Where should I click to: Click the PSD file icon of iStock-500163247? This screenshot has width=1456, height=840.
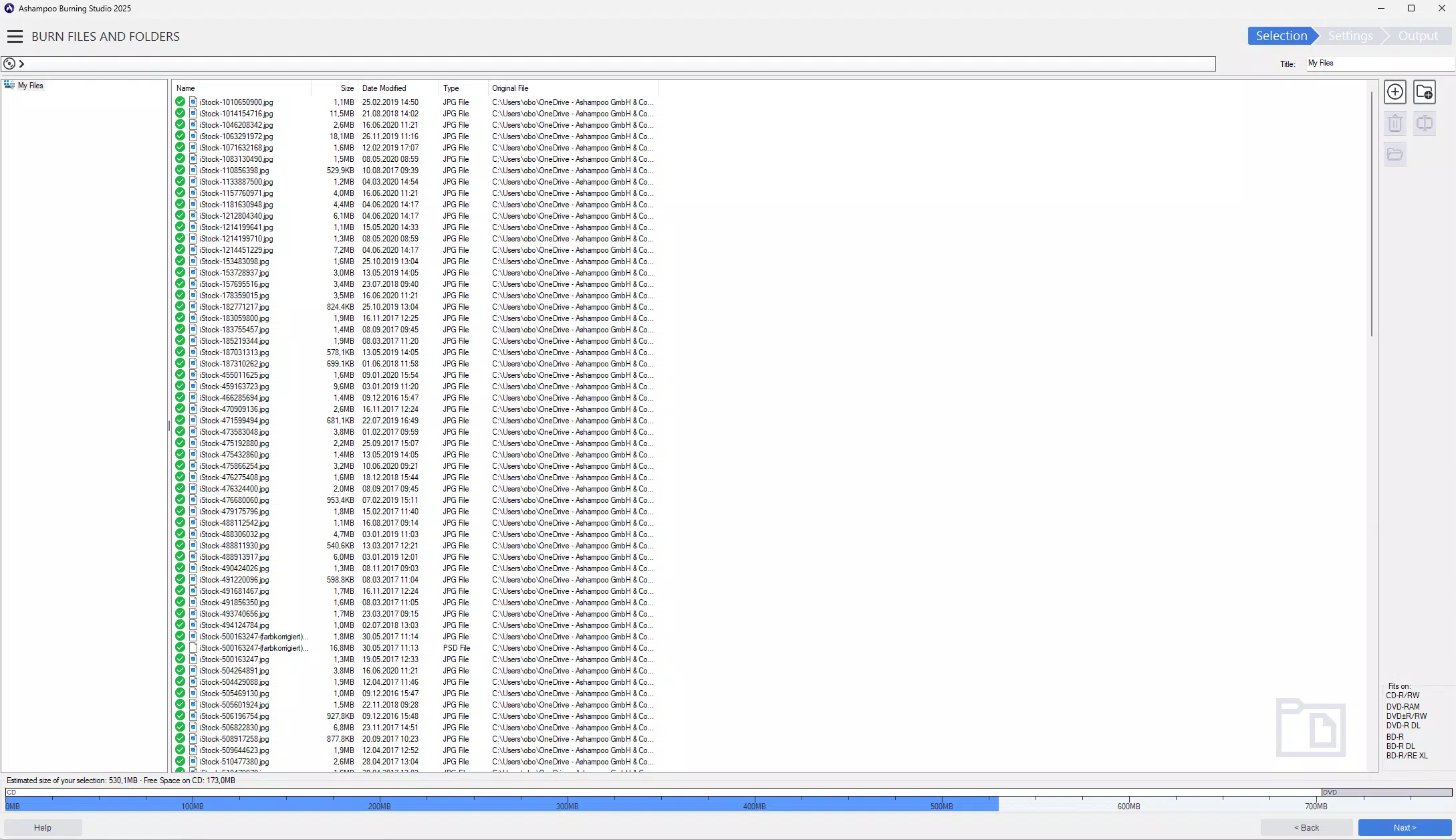[x=193, y=647]
